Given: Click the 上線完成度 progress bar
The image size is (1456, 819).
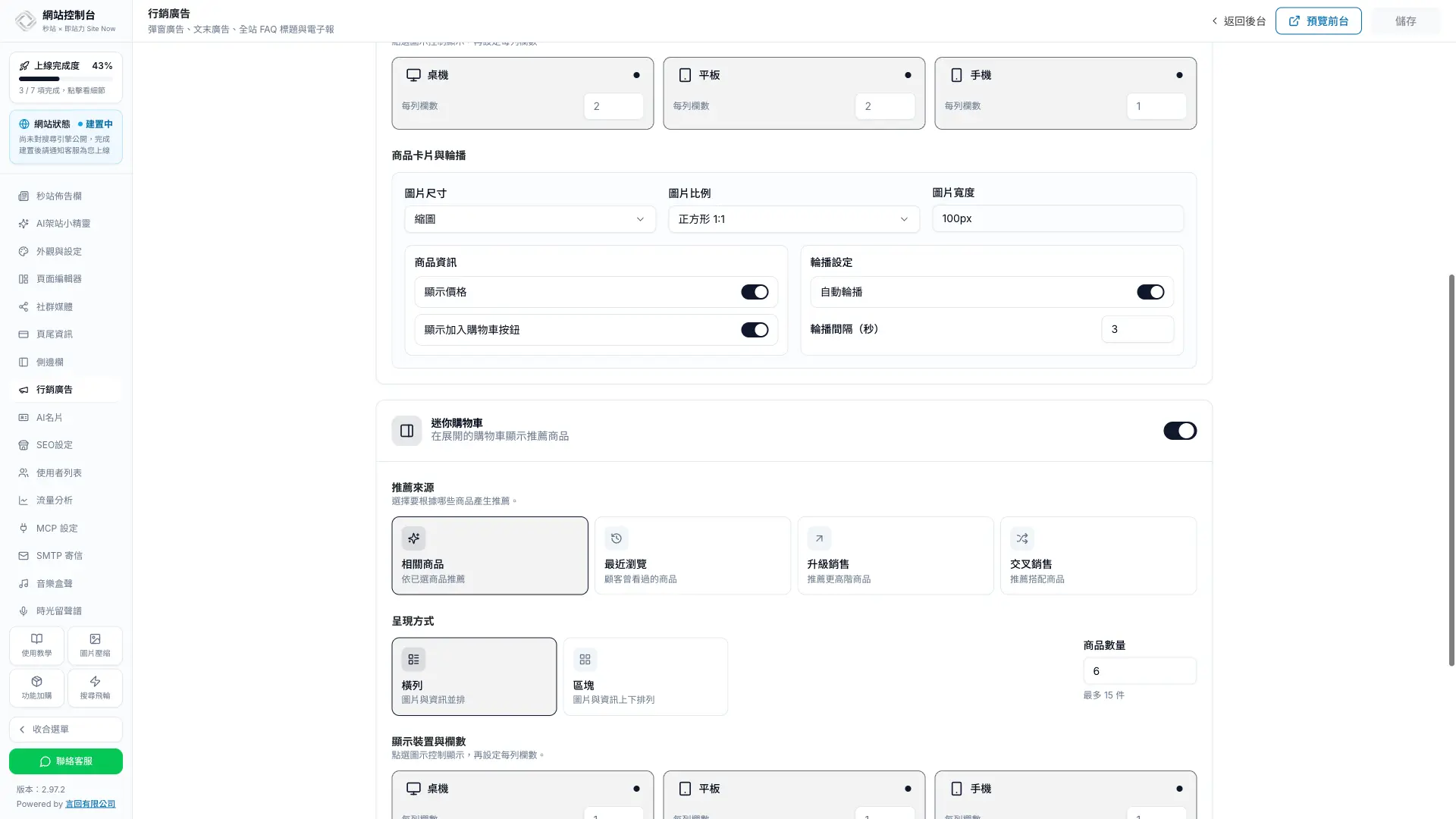Looking at the screenshot, I should [x=66, y=79].
